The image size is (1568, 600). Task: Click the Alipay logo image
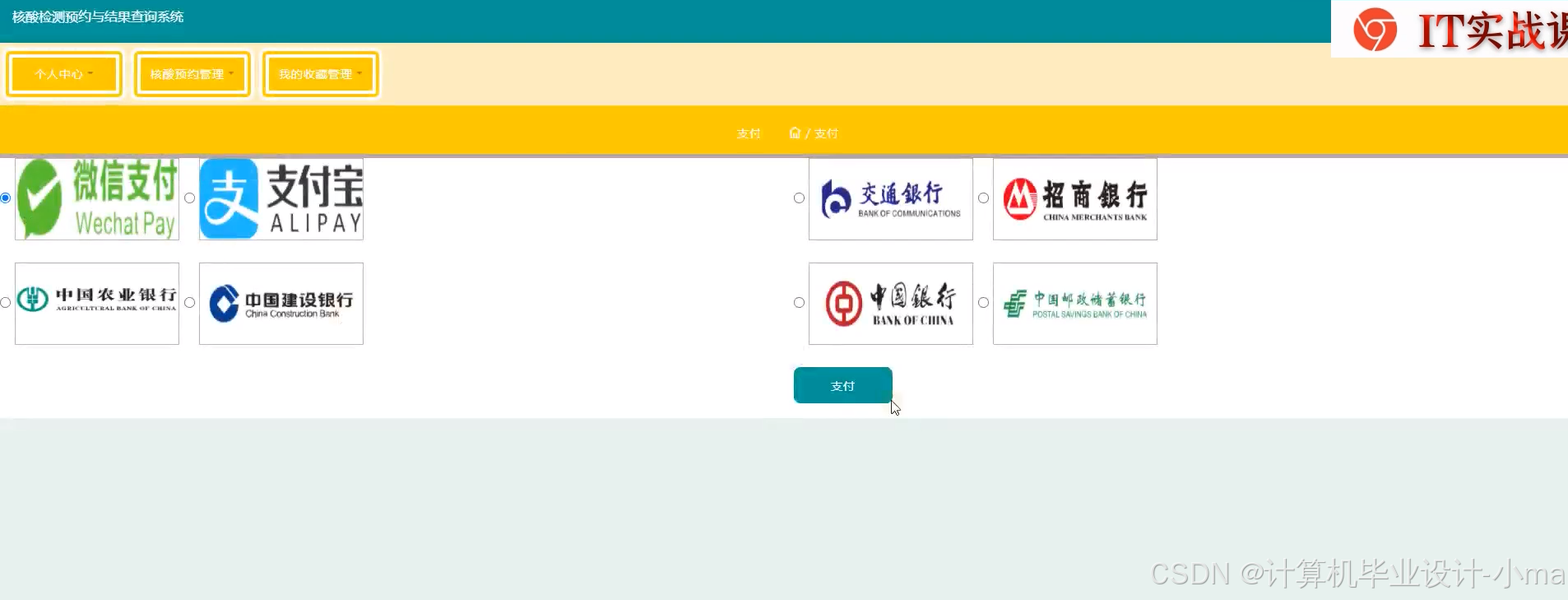(281, 199)
